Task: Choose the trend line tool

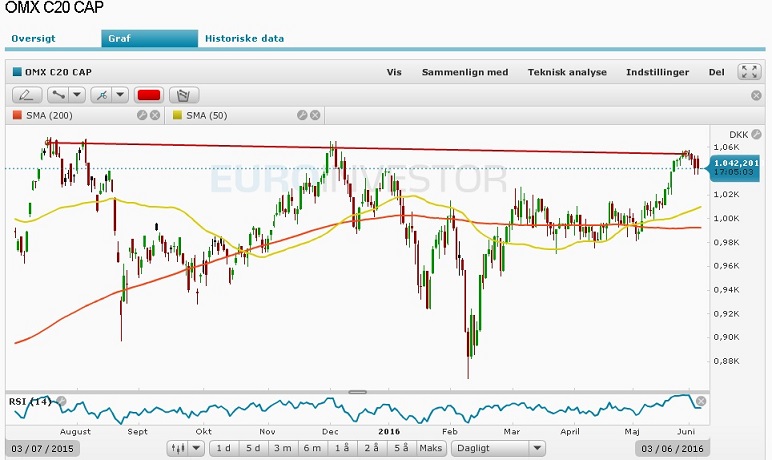Action: pyautogui.click(x=59, y=95)
